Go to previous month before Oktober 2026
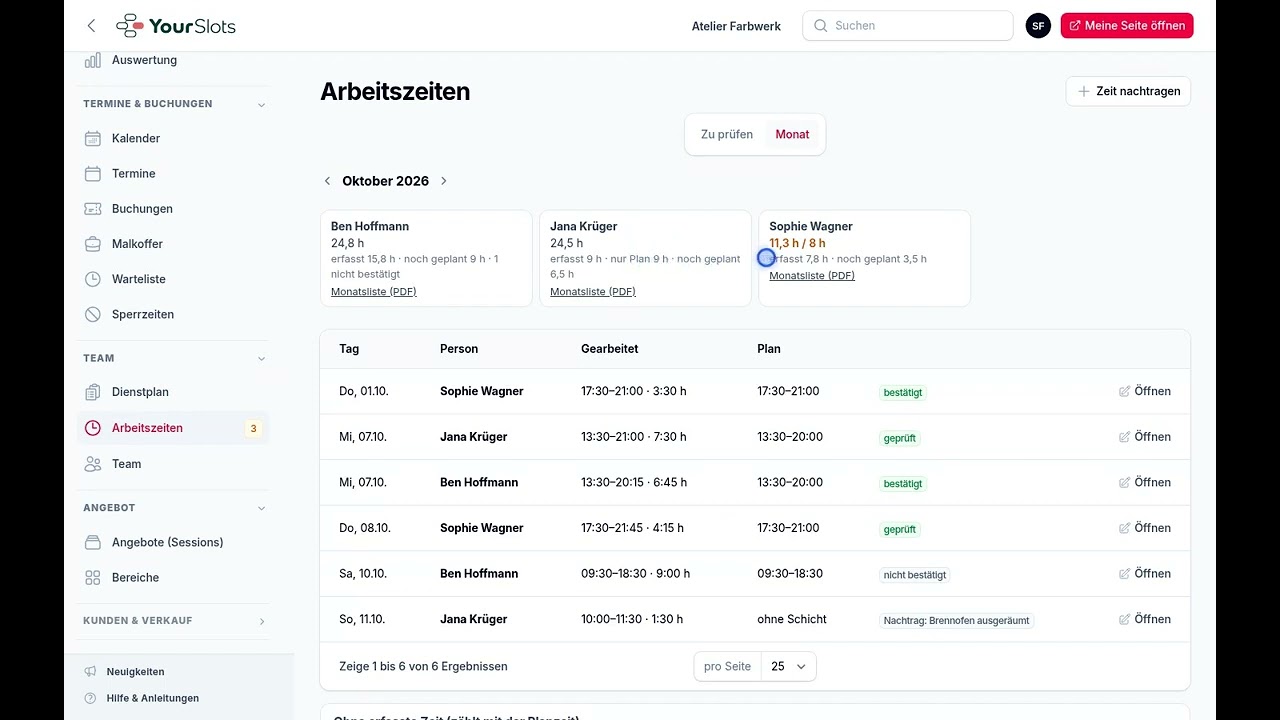Screen dimensions: 1280x720 [x=327, y=181]
